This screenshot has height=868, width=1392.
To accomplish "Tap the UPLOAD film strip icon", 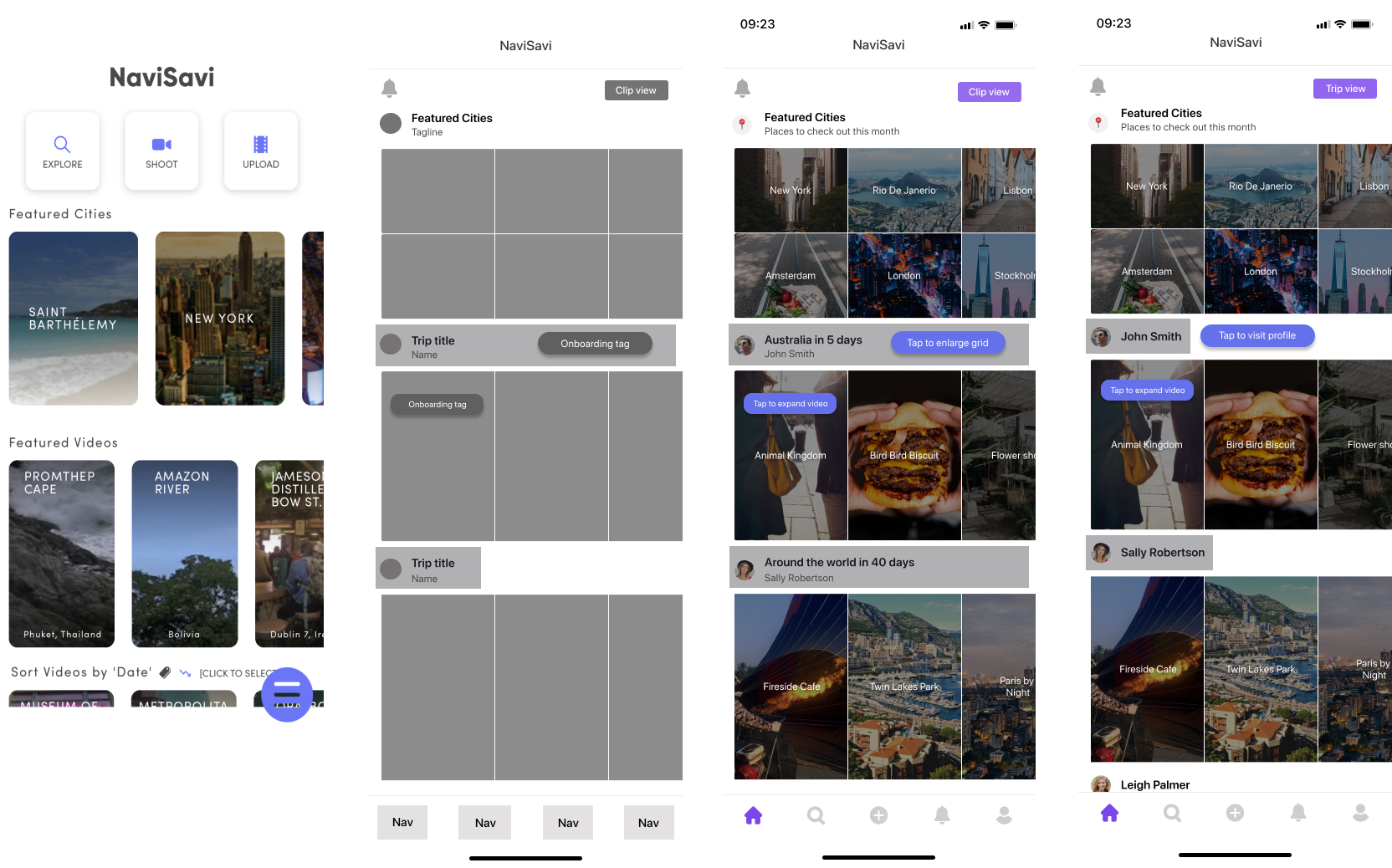I will click(260, 144).
